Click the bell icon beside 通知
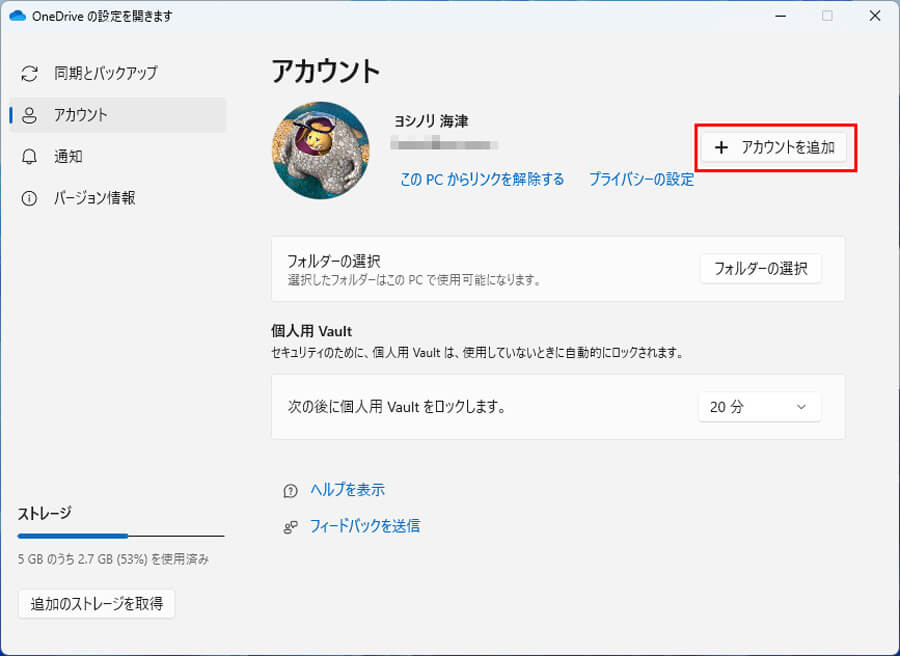The image size is (900, 656). tap(29, 157)
